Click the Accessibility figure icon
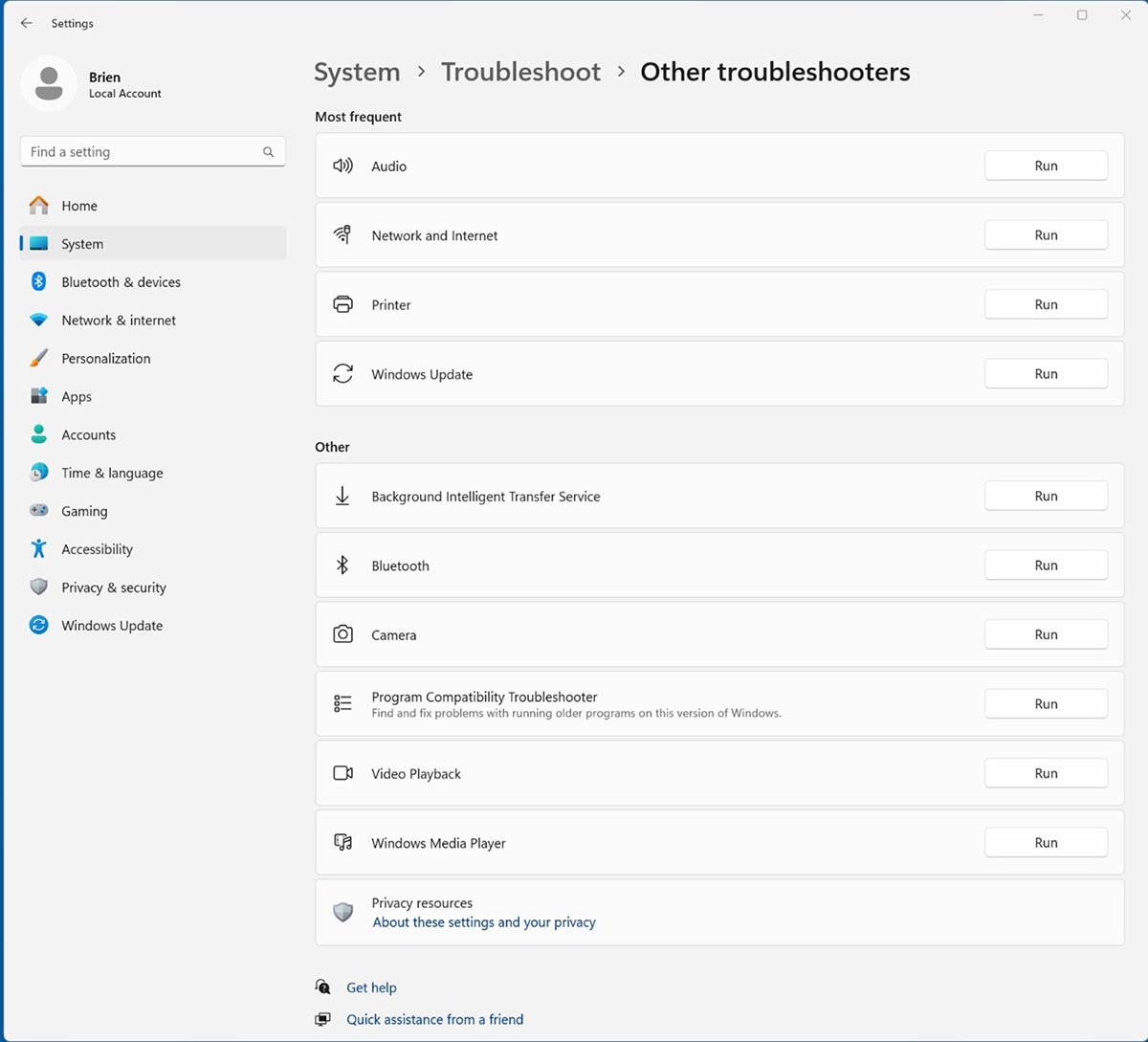1148x1042 pixels. tap(39, 549)
